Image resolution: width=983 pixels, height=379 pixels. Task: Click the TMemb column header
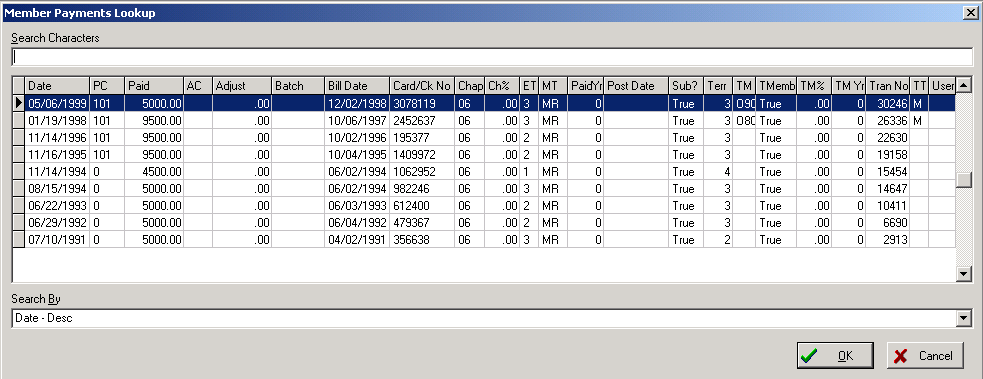(x=776, y=86)
